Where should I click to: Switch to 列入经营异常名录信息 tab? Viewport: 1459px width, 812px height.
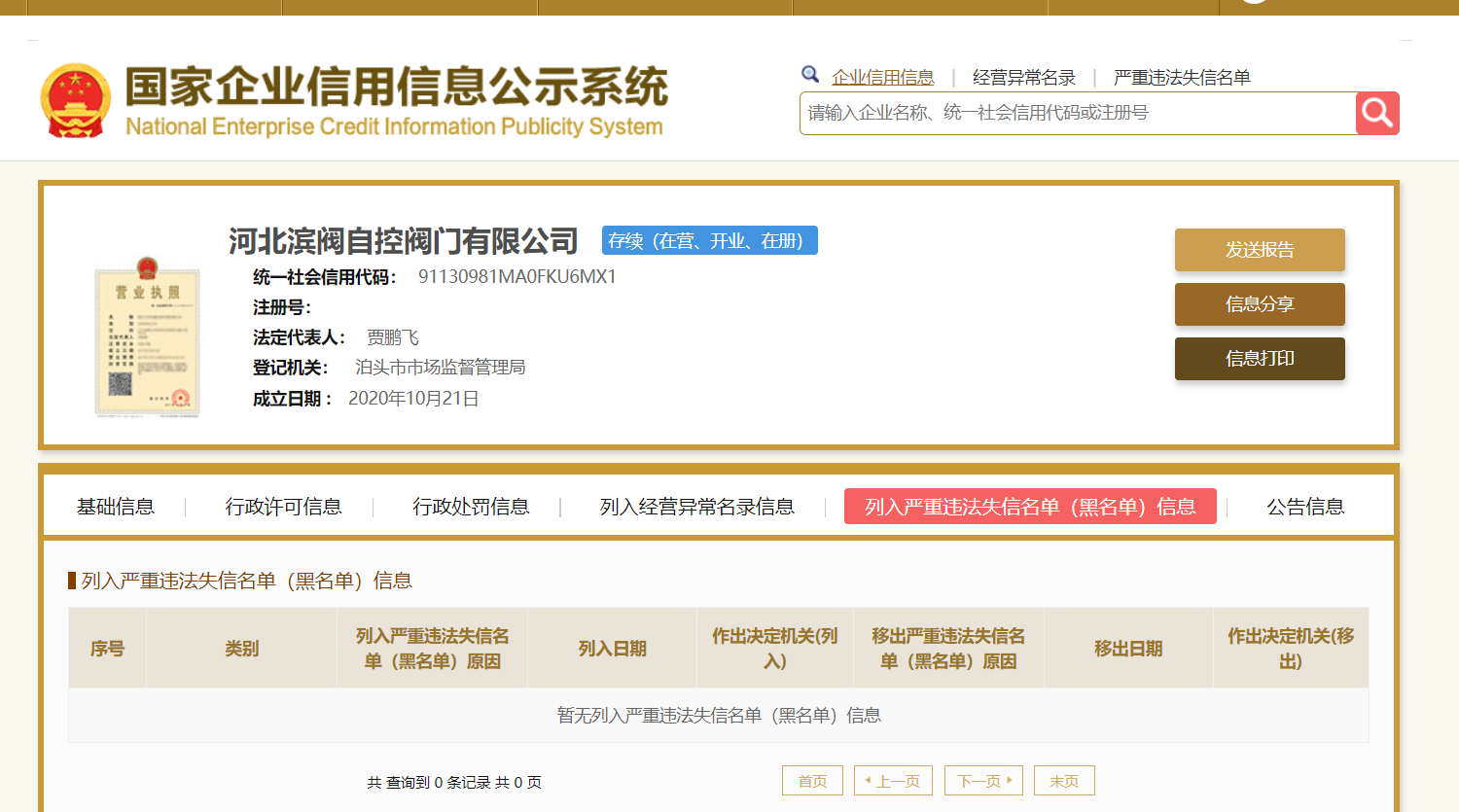[696, 507]
